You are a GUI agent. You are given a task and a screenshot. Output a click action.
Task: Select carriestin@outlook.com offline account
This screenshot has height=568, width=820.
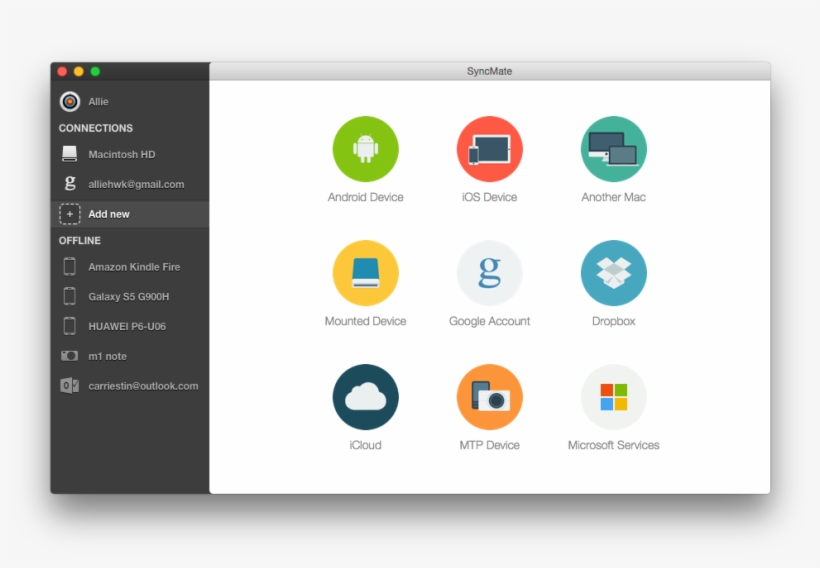tap(130, 386)
